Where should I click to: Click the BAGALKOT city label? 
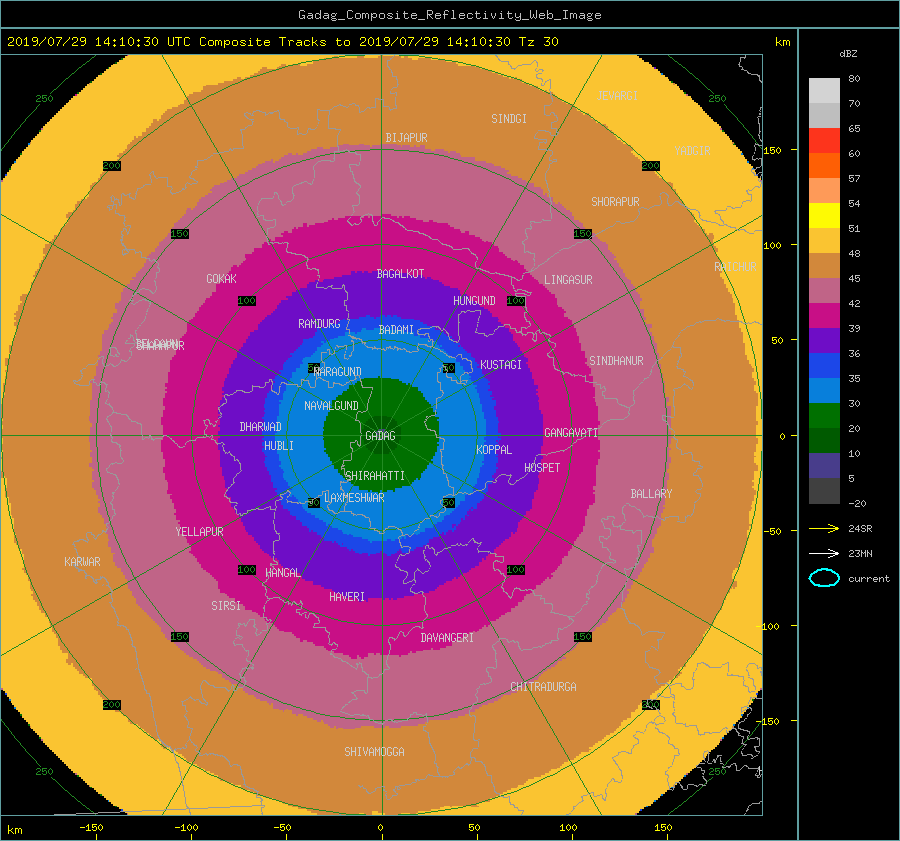(x=400, y=274)
